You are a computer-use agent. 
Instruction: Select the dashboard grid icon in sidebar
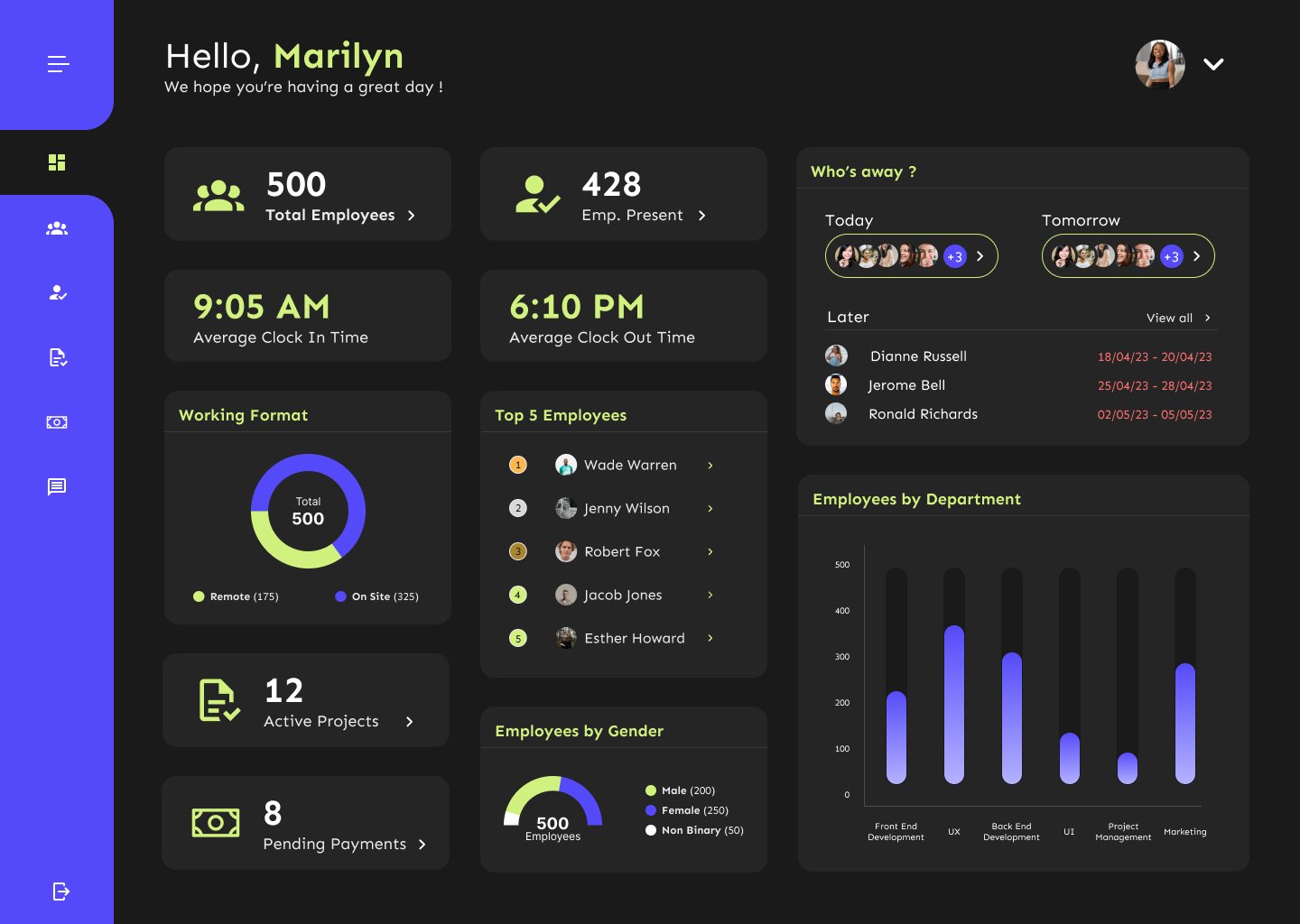(x=57, y=162)
